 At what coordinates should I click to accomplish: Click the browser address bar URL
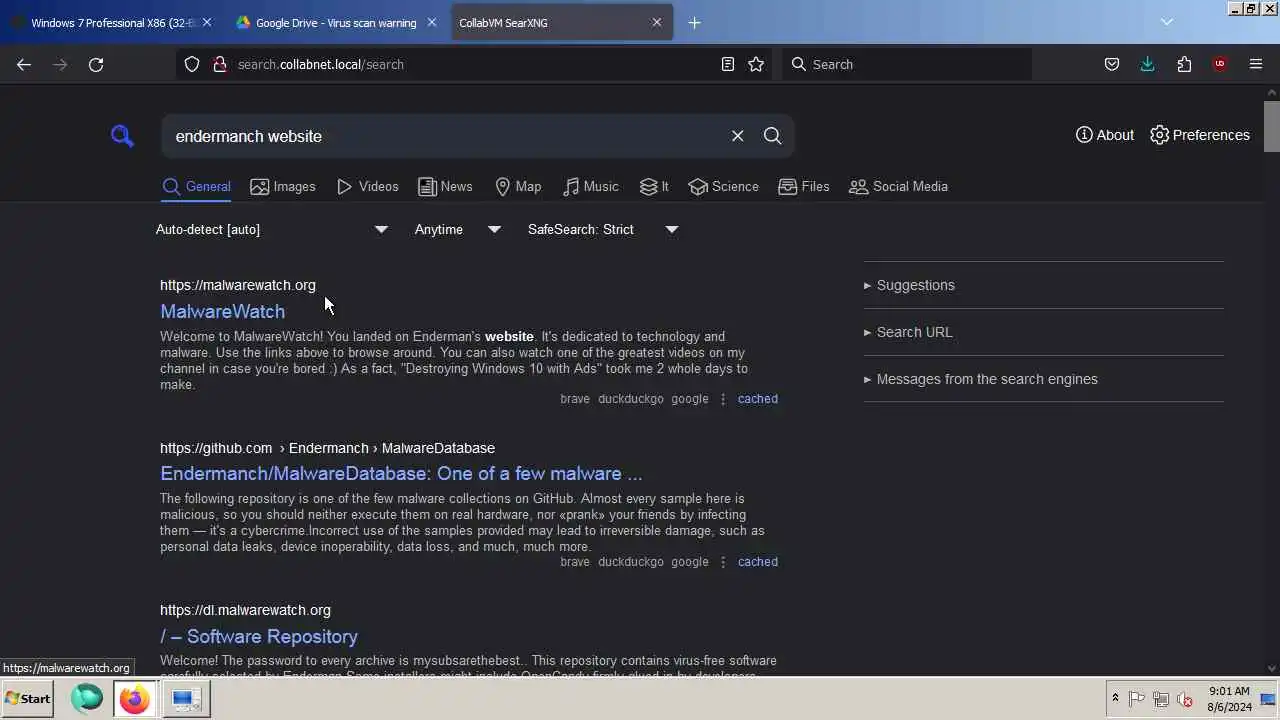click(321, 64)
